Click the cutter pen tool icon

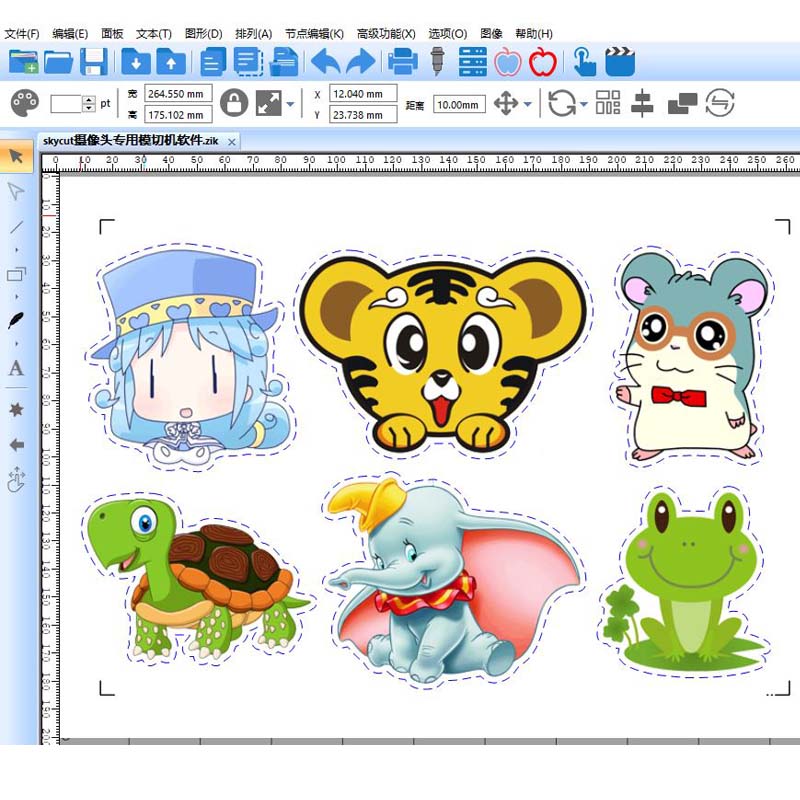[437, 62]
